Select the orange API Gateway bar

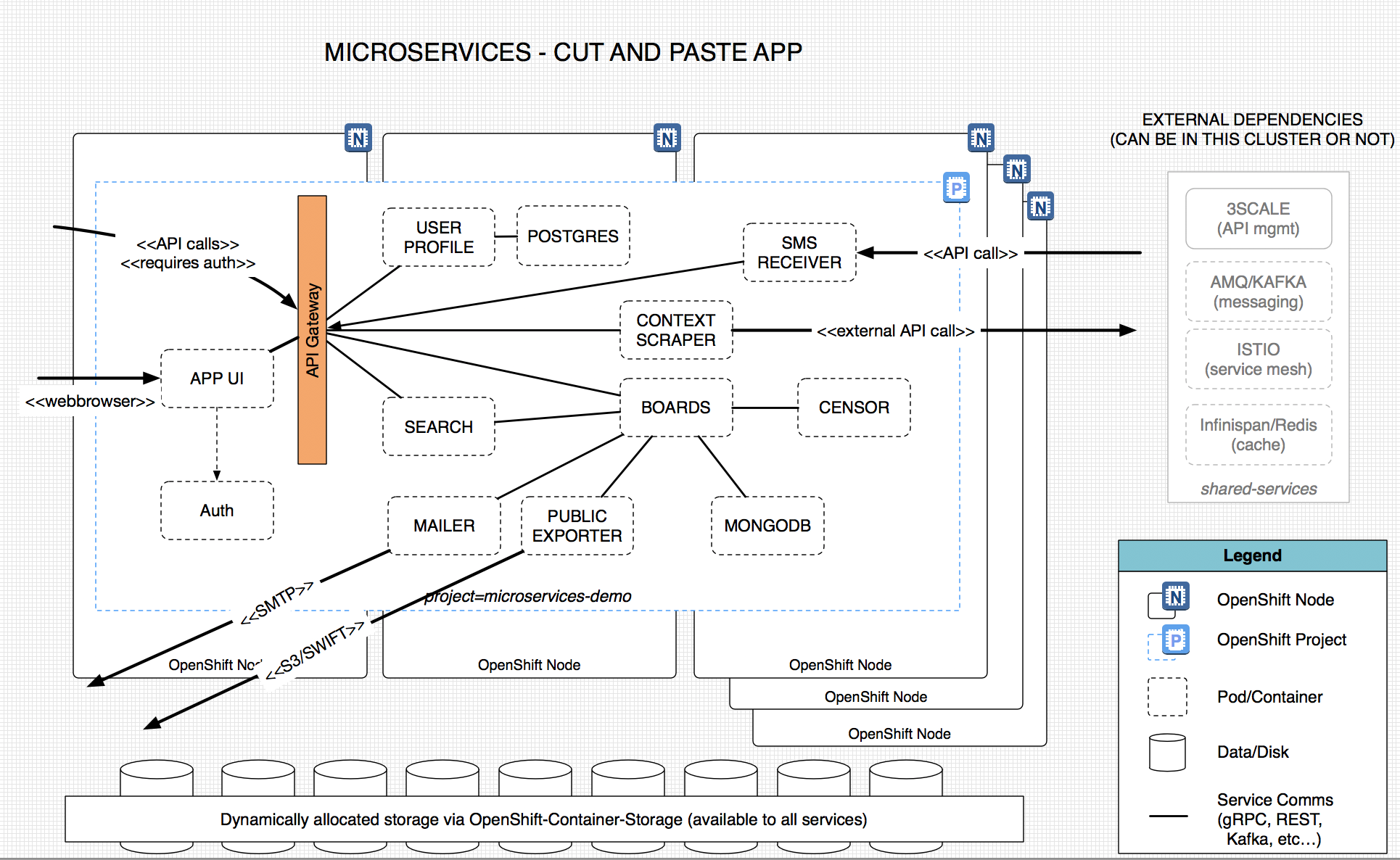[x=312, y=330]
